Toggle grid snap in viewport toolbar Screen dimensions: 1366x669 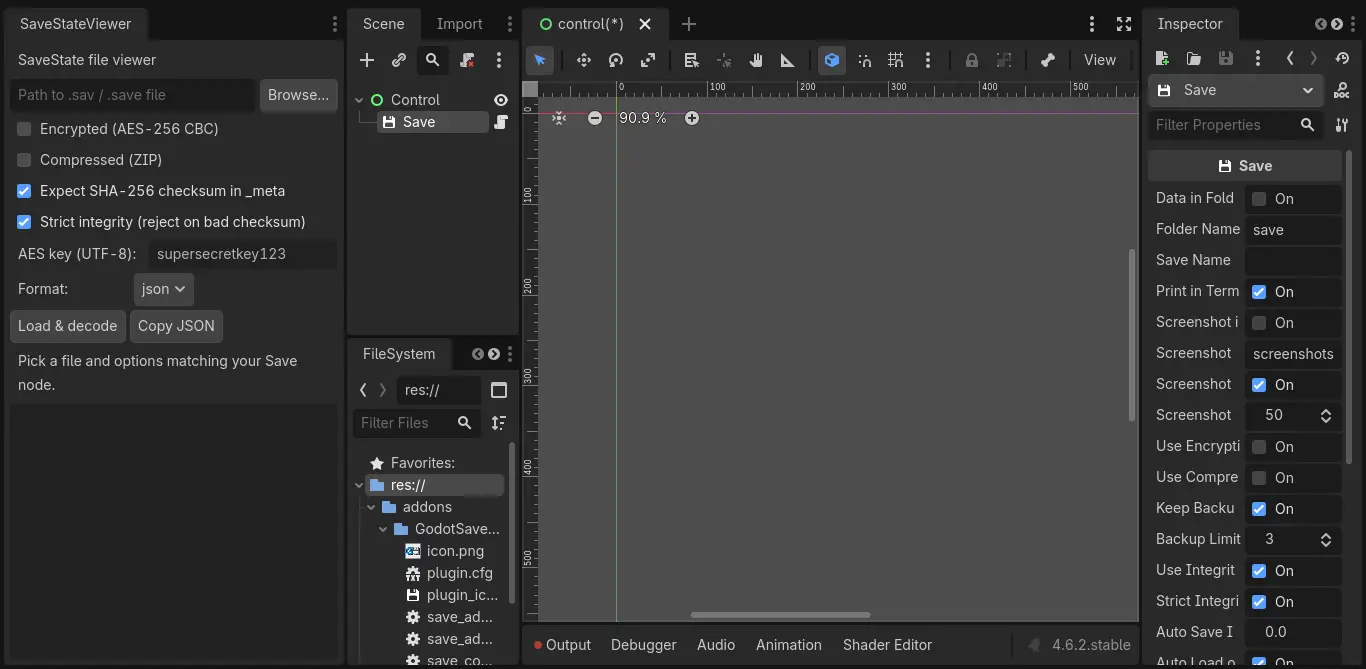pos(896,60)
